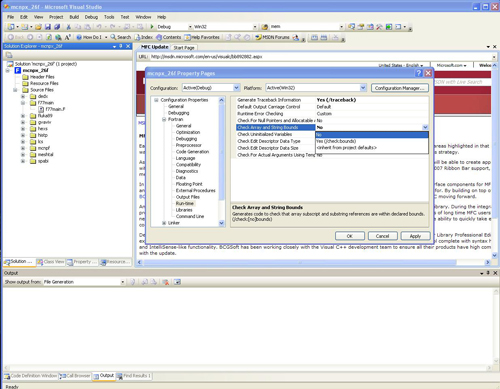Expand the Linker node in Property Pages
This screenshot has width=500, height=389.
point(164,223)
